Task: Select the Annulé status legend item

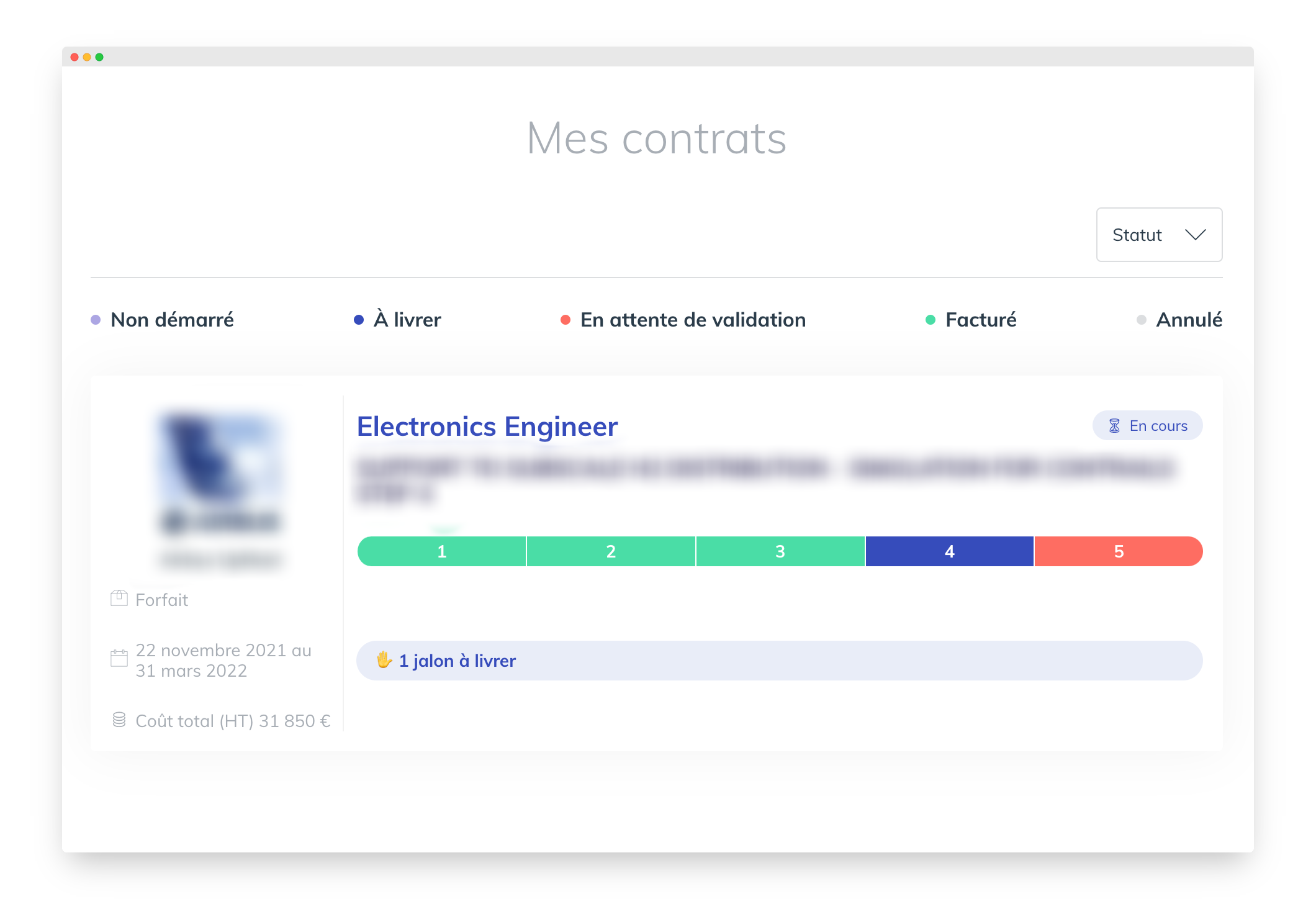Action: (1179, 320)
